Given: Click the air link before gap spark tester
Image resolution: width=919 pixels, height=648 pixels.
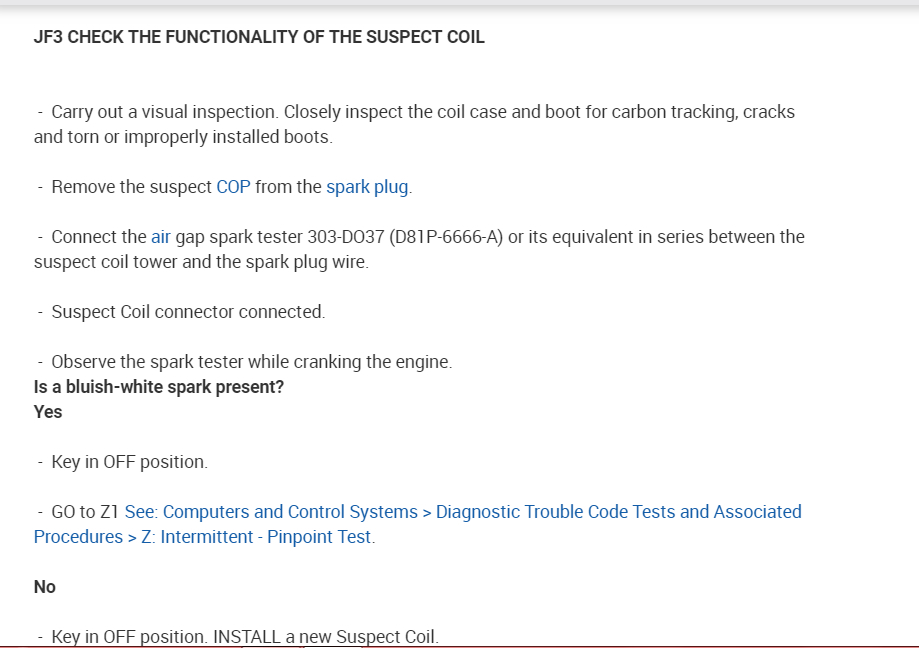Looking at the screenshot, I should pos(161,237).
